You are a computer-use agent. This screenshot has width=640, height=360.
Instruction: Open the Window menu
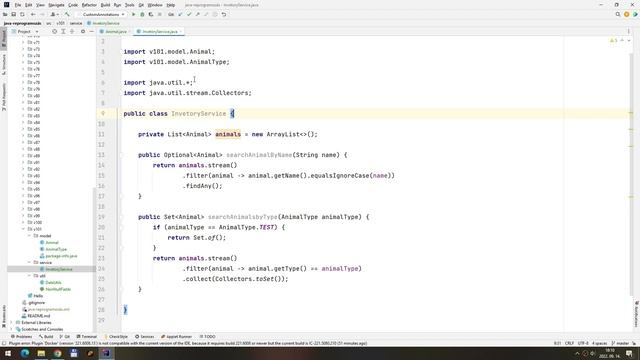point(155,5)
